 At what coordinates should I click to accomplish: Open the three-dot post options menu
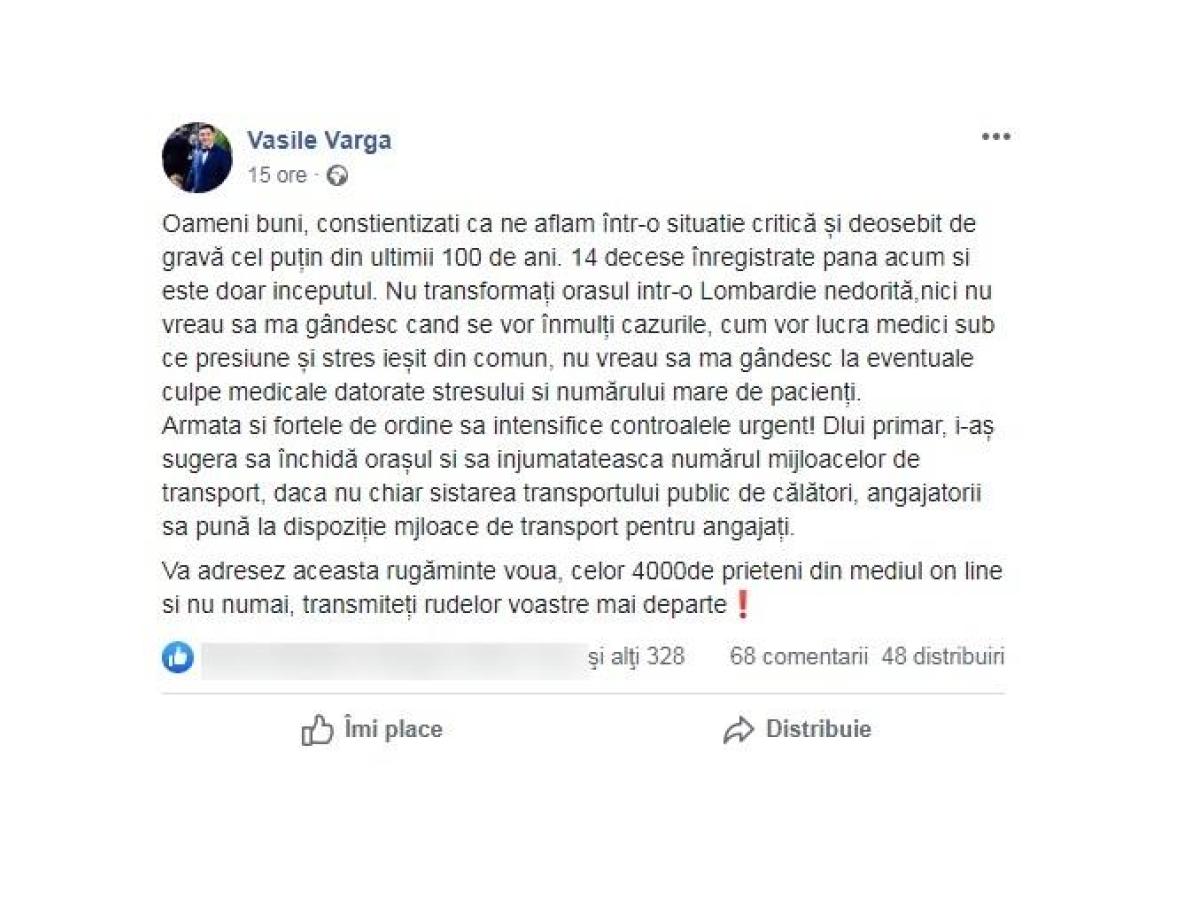pos(995,137)
